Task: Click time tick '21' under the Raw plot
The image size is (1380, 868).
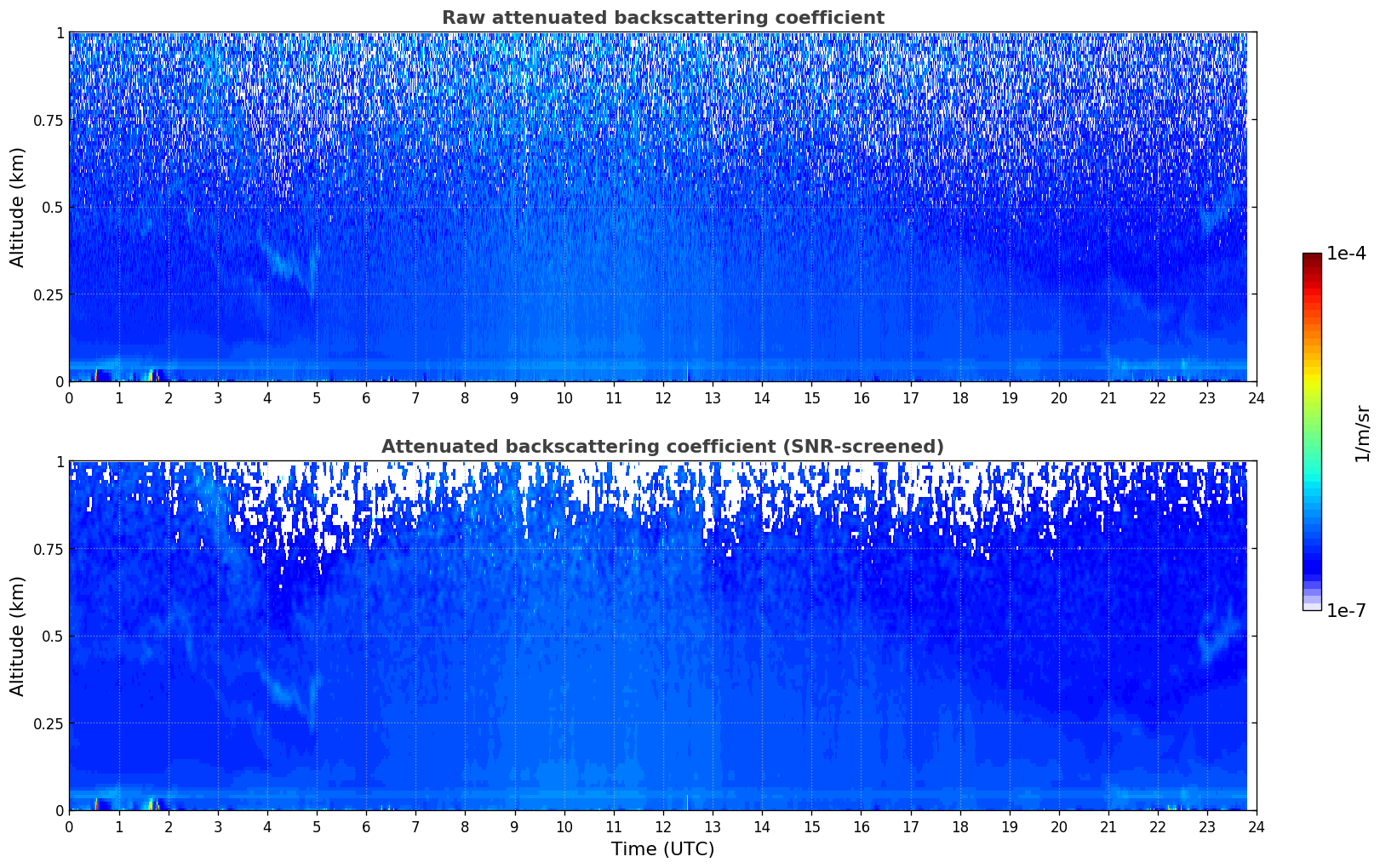Action: [1108, 397]
